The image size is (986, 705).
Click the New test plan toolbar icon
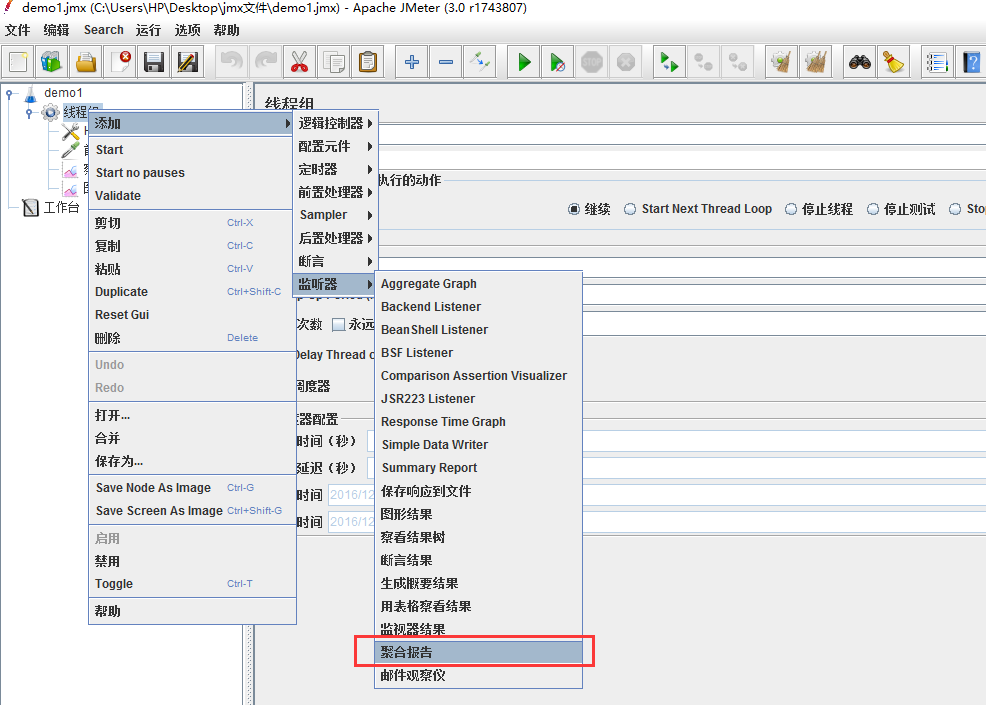pyautogui.click(x=18, y=62)
